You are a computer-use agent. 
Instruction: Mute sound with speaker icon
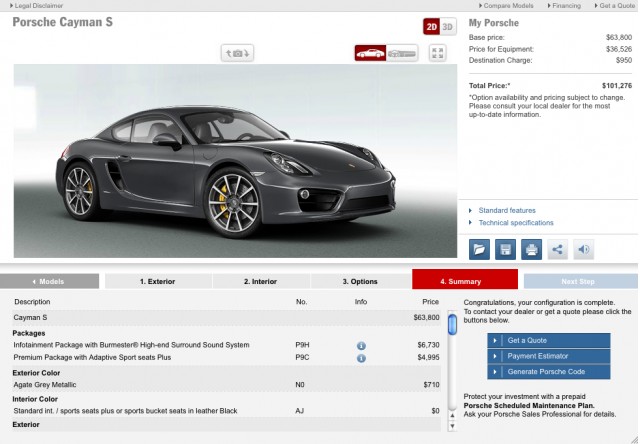click(584, 249)
